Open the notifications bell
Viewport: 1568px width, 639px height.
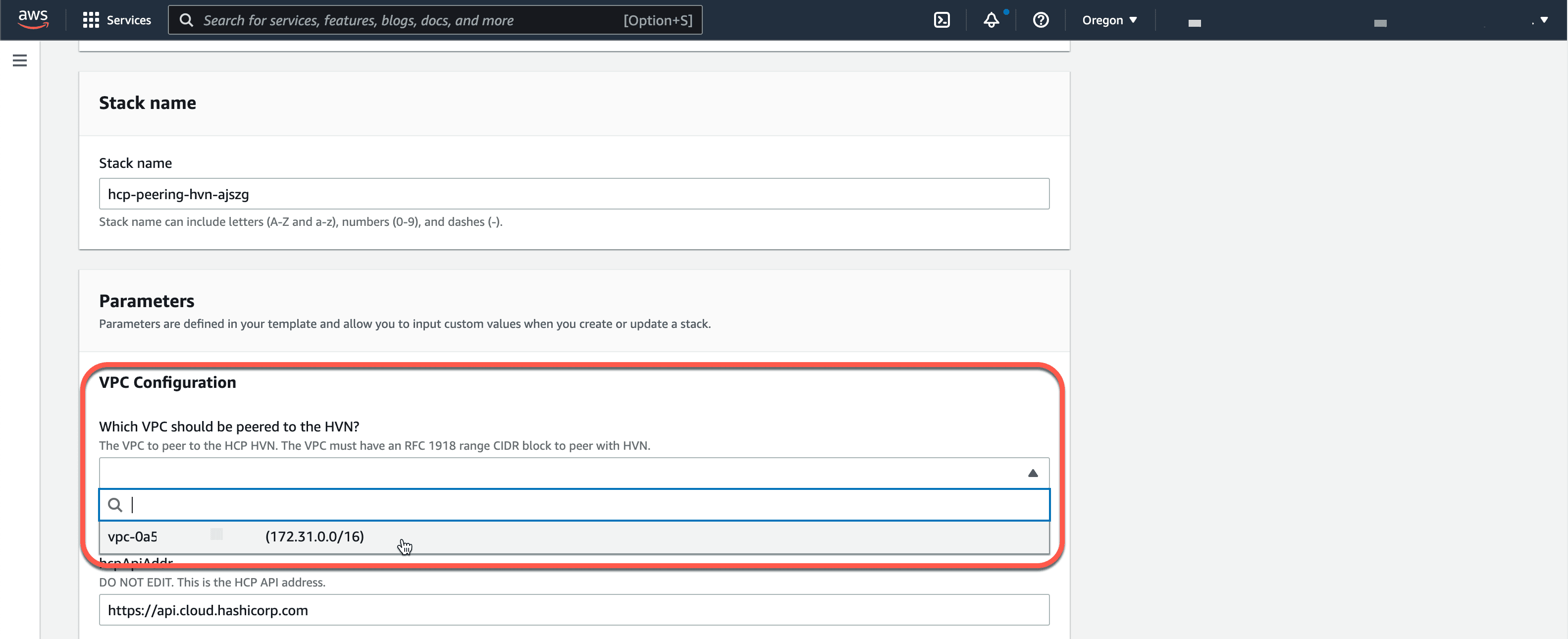[x=992, y=20]
